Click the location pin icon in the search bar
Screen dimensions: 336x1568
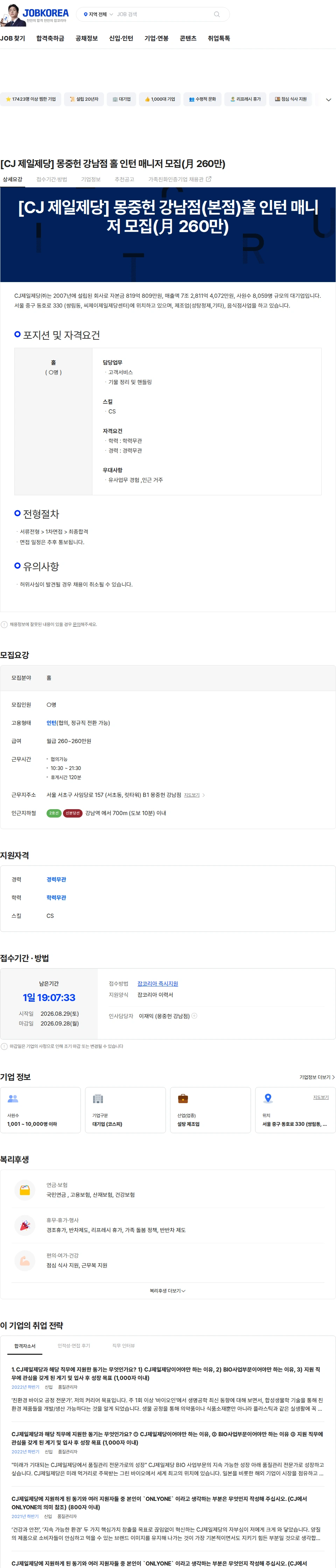(85, 14)
